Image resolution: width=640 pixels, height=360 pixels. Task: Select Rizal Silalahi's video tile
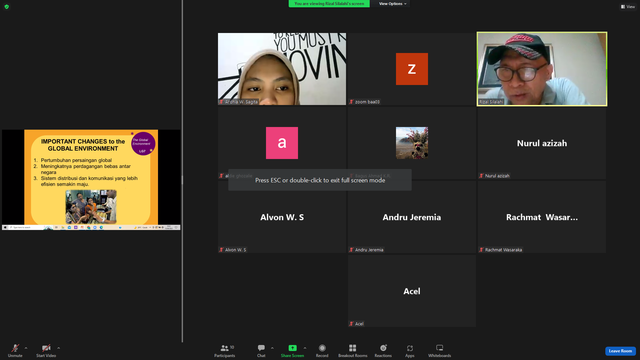pos(542,69)
